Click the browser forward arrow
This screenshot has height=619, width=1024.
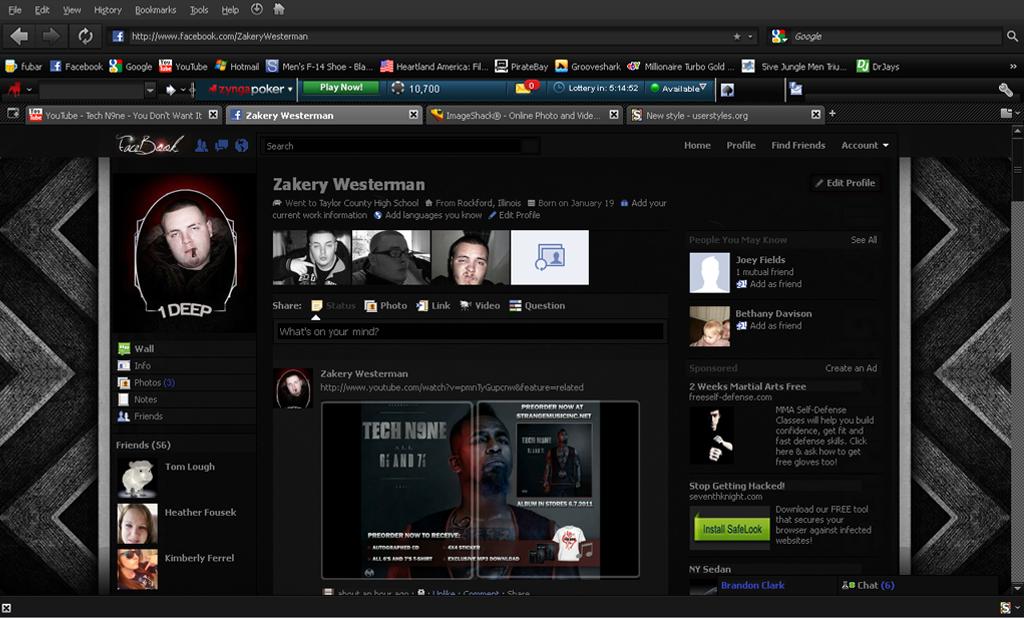click(x=52, y=36)
